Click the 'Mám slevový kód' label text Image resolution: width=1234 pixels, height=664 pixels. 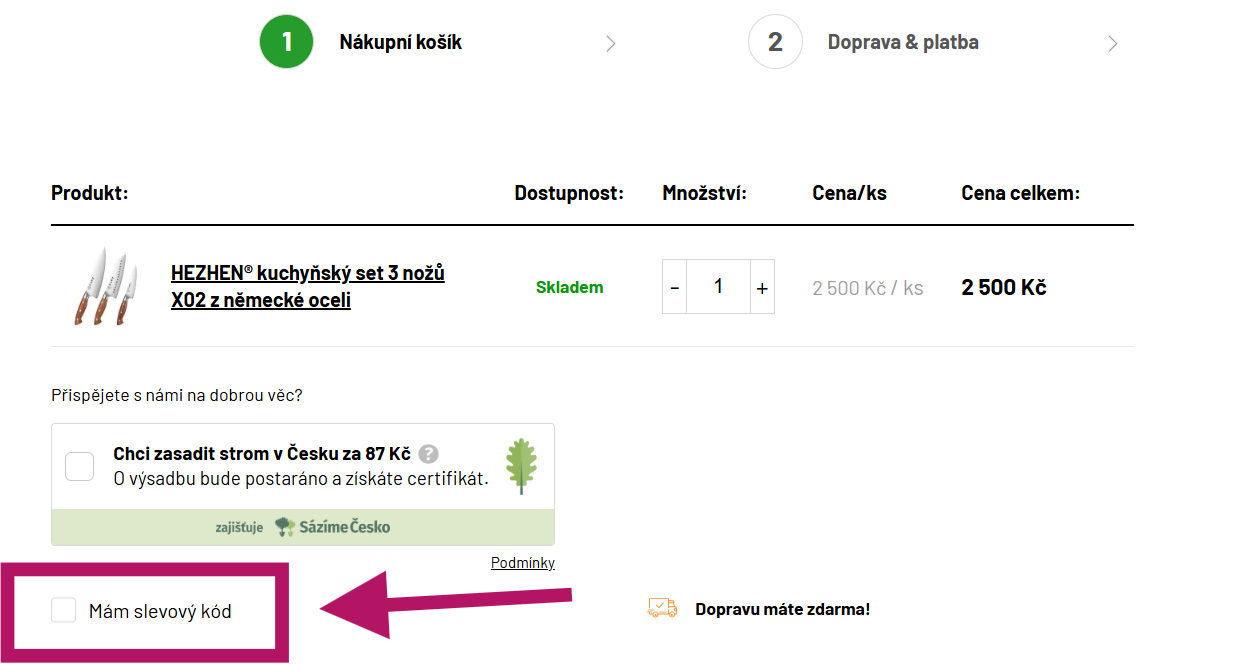[x=160, y=611]
